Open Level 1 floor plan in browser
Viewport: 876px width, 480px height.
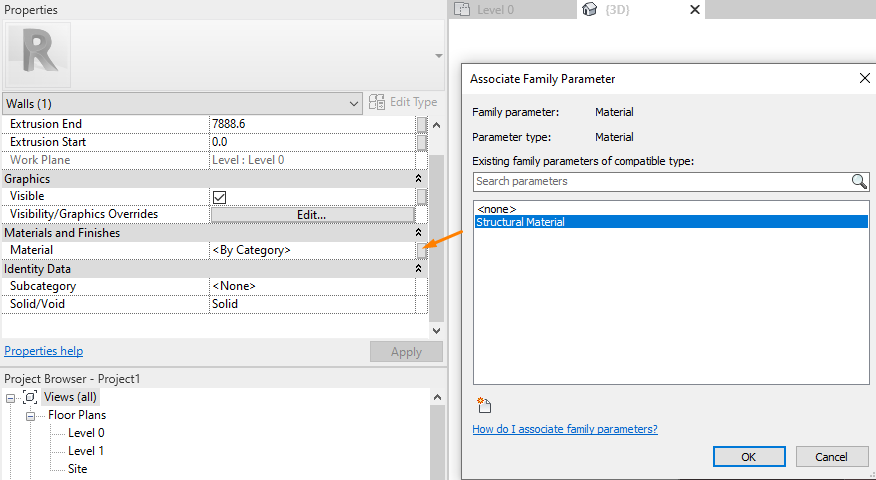[x=86, y=451]
